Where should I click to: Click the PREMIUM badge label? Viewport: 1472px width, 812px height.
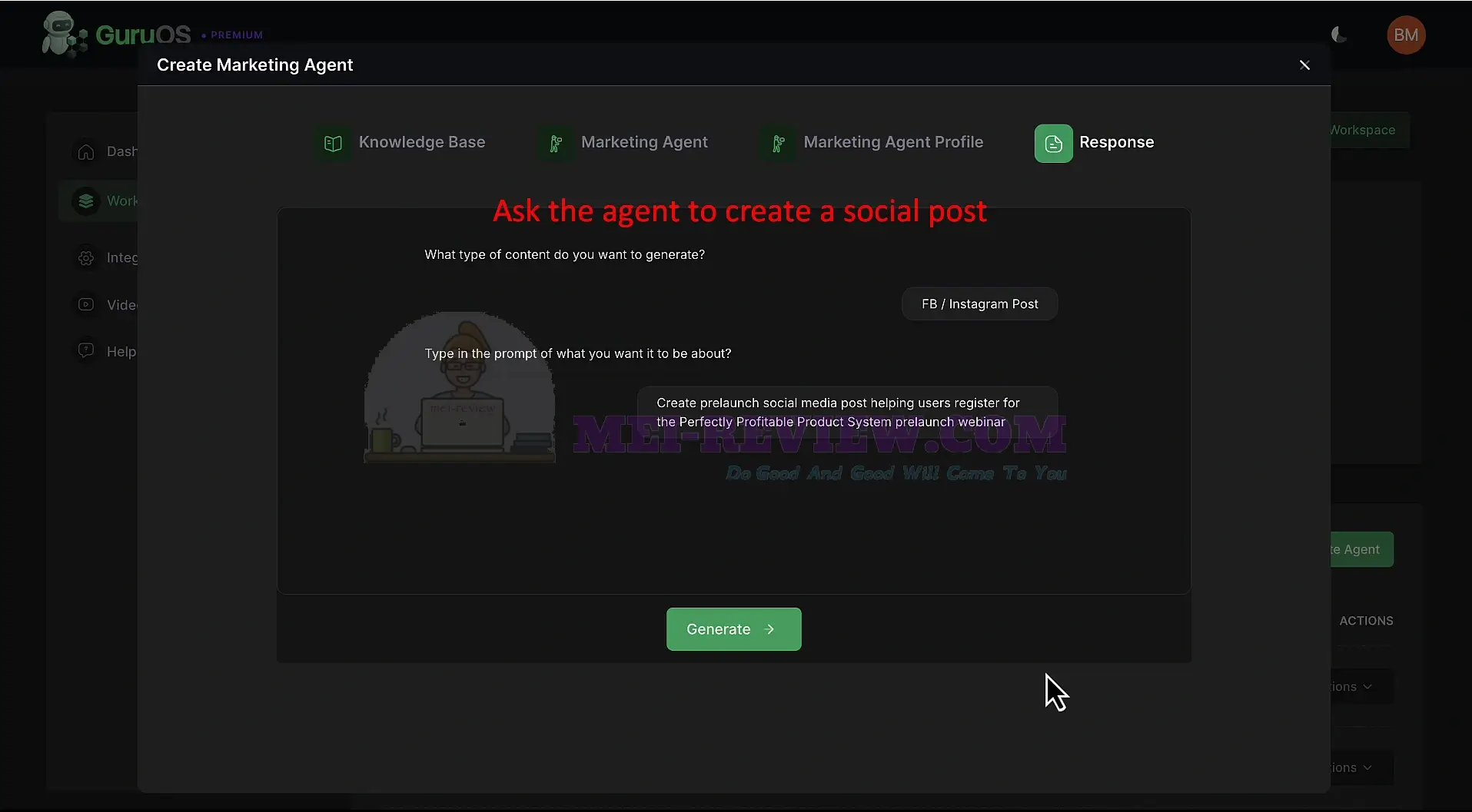[237, 35]
